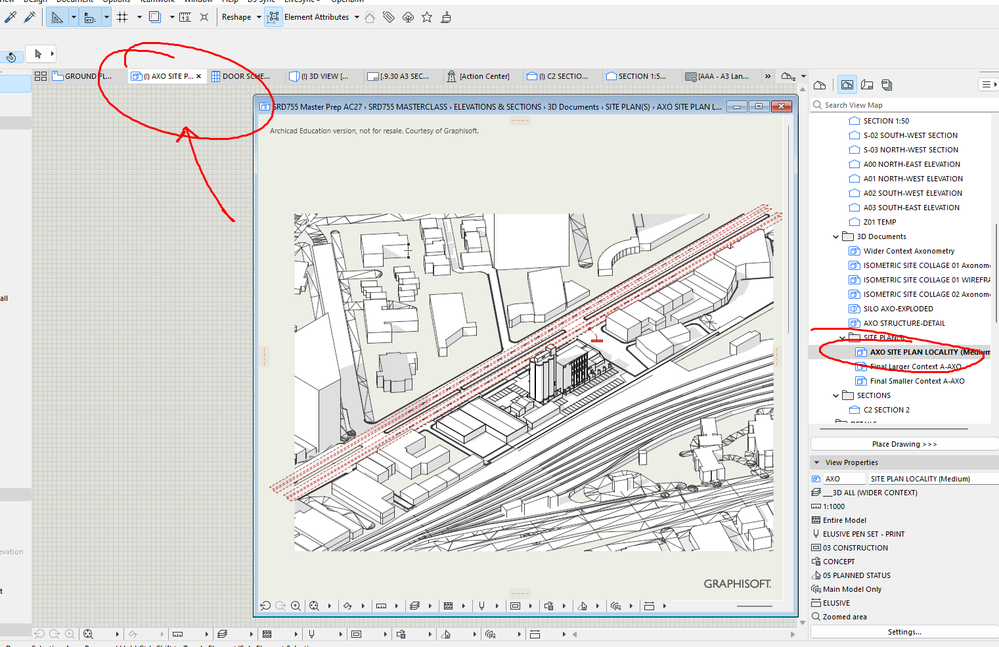Select the syringe inject parameters tool
The image size is (999, 647).
(28, 17)
